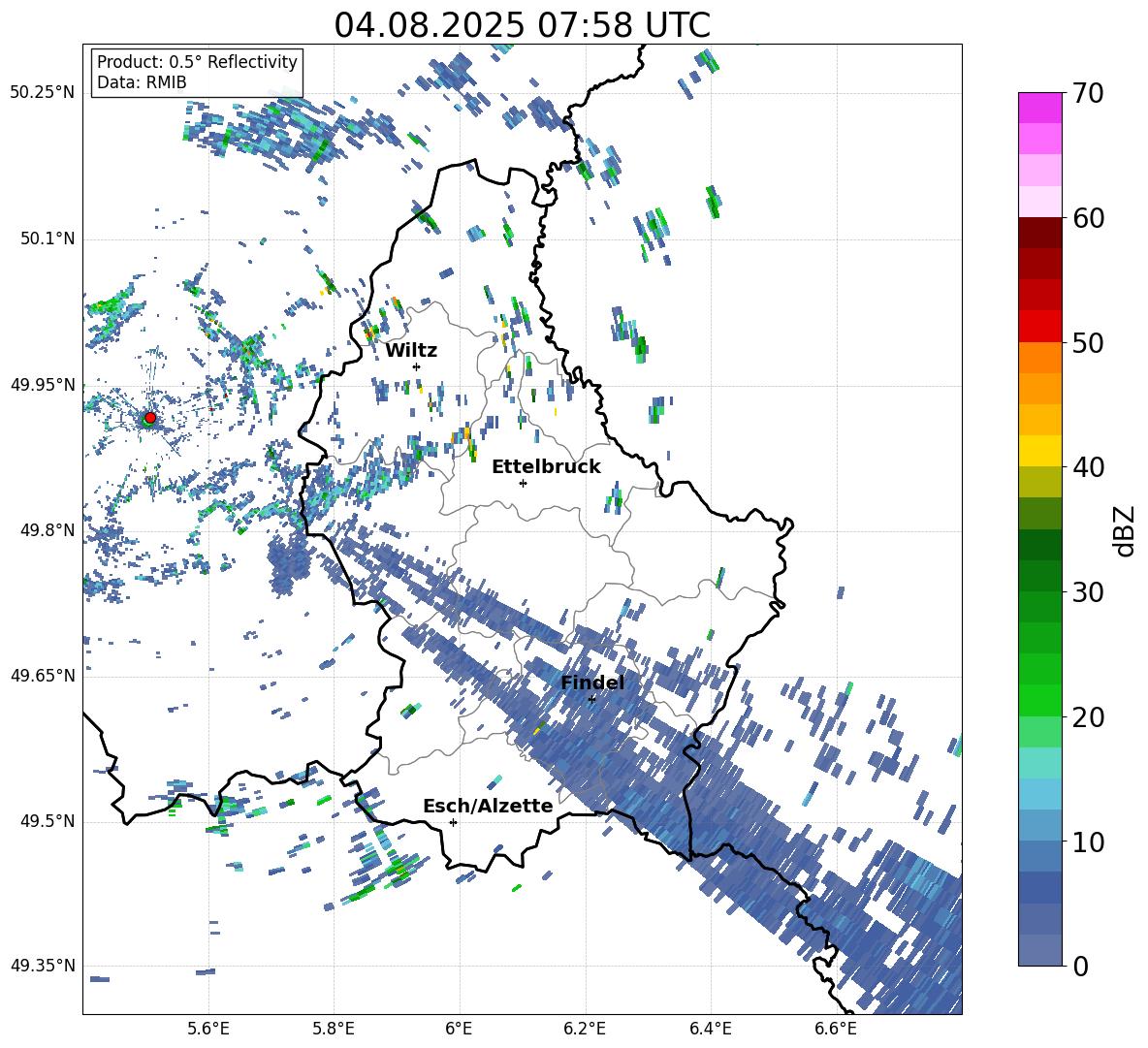
Task: Click the pale pink colorbar segment above 60
Action: click(x=1039, y=202)
